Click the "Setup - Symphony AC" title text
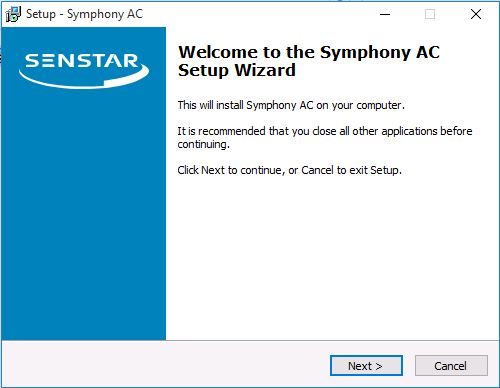 pyautogui.click(x=84, y=14)
